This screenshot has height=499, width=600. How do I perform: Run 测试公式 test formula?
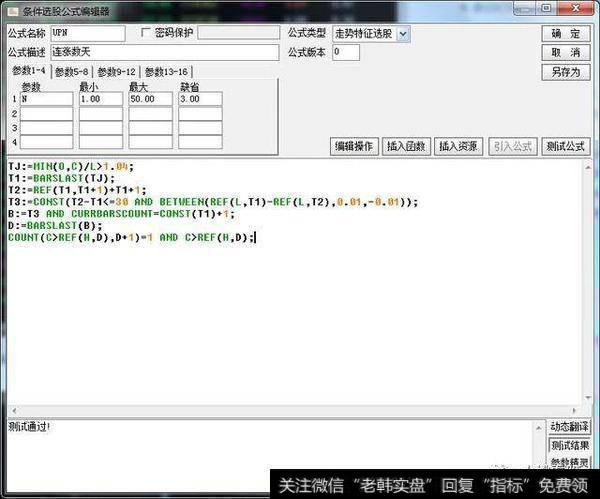tap(566, 146)
